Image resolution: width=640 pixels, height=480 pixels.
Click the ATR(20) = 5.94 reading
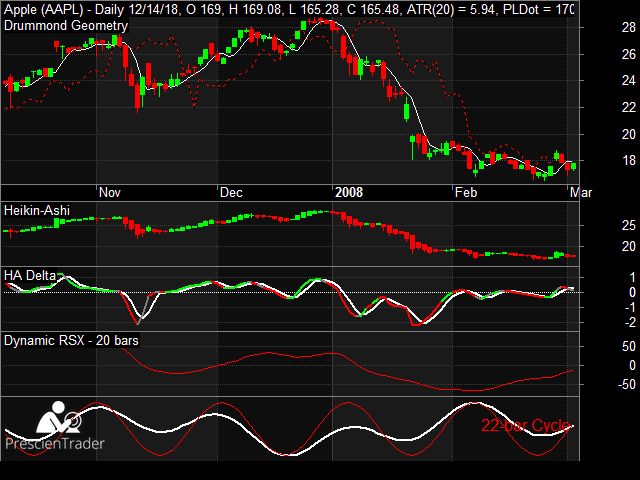pos(452,9)
